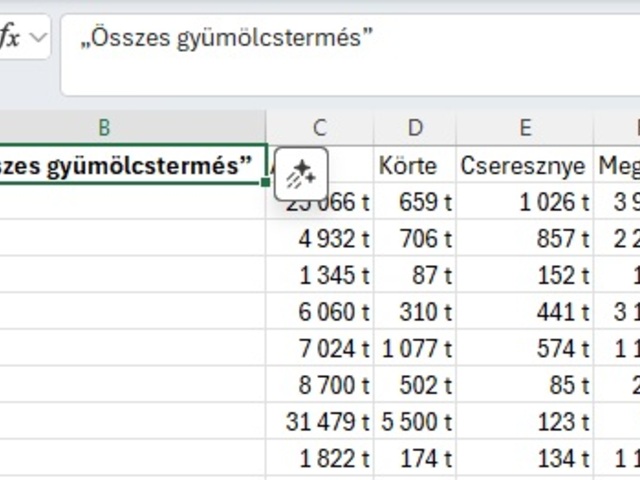The height and width of the screenshot is (480, 640).
Task: Click the Cseresznye header cell
Action: pyautogui.click(x=525, y=165)
